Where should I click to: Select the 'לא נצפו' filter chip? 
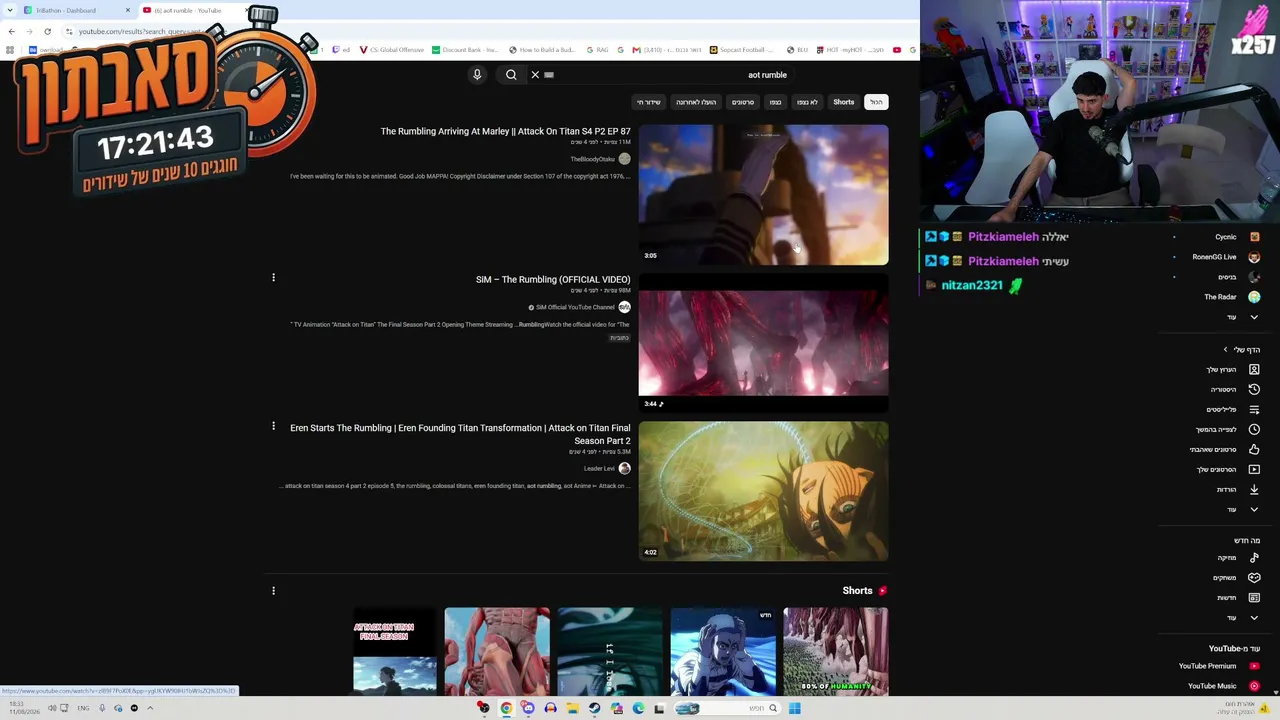(x=807, y=102)
